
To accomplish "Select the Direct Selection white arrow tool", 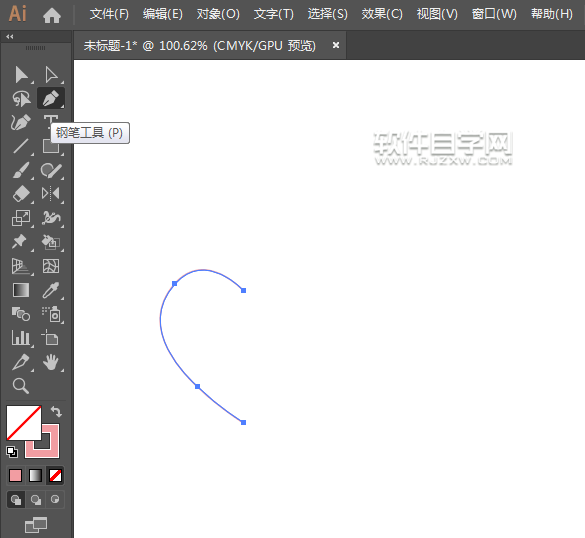I will [x=51, y=74].
